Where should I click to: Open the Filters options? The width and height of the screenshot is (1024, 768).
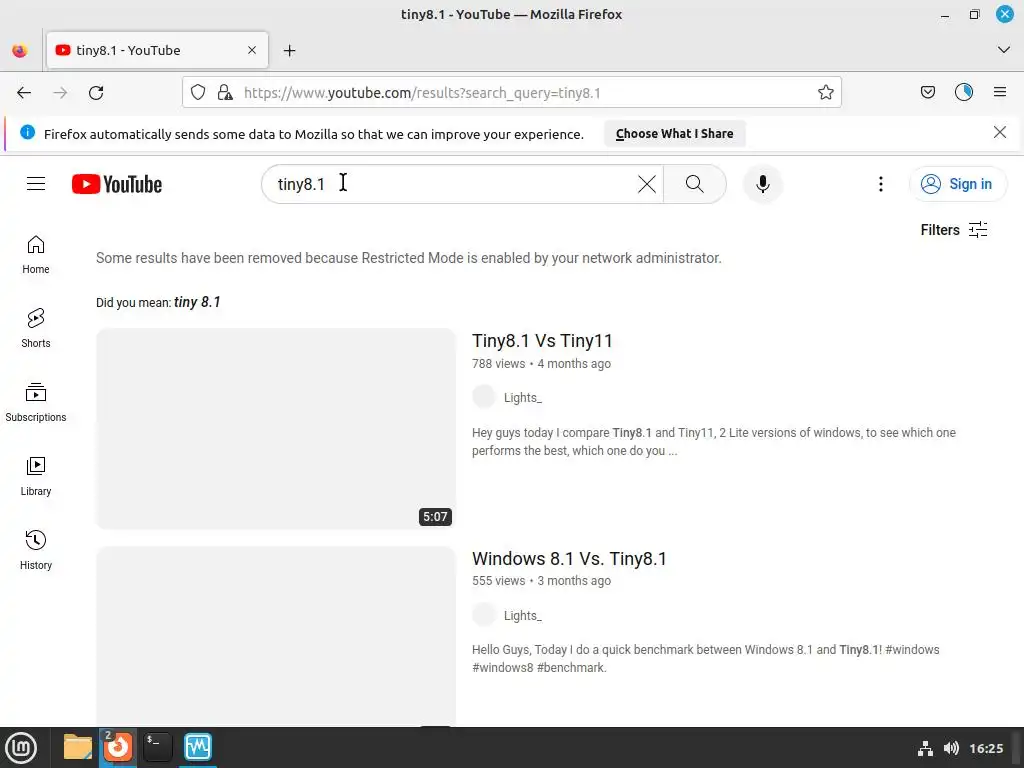pyautogui.click(x=953, y=230)
